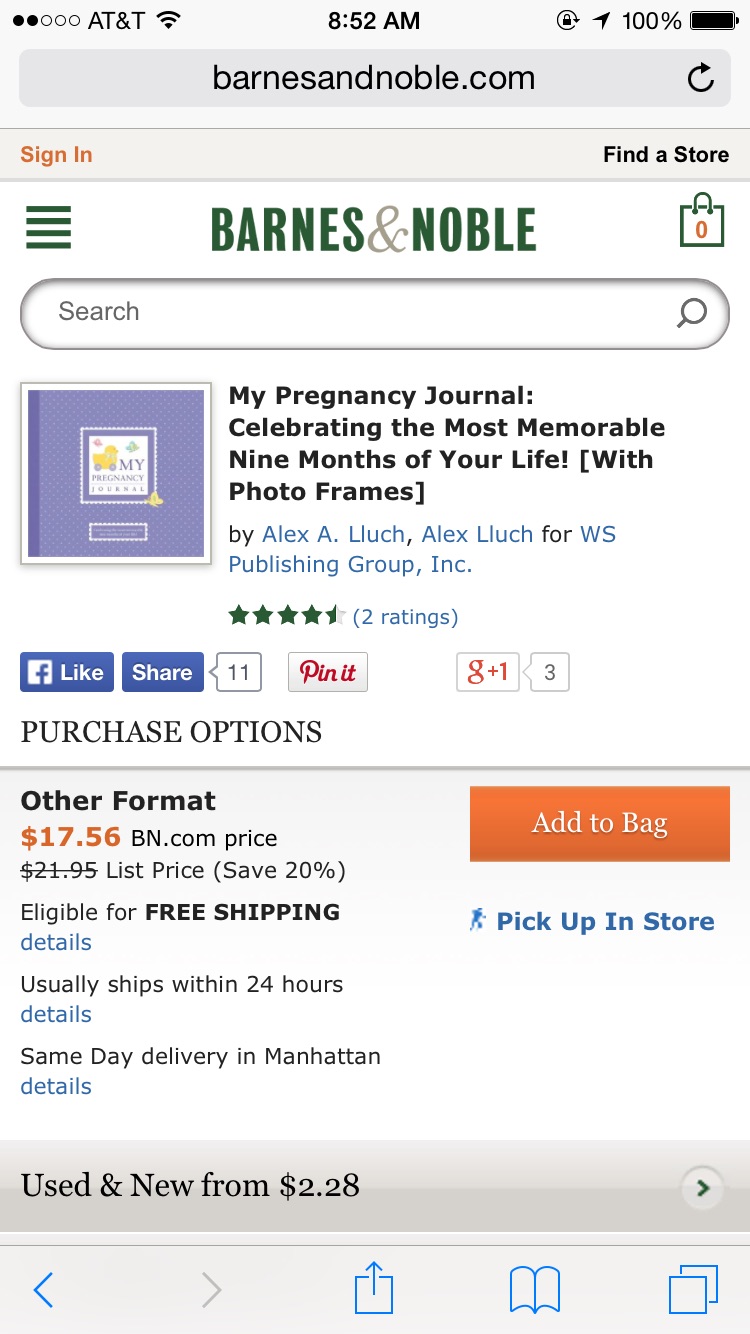Image resolution: width=750 pixels, height=1334 pixels.
Task: Go back to previous page
Action: [44, 1290]
